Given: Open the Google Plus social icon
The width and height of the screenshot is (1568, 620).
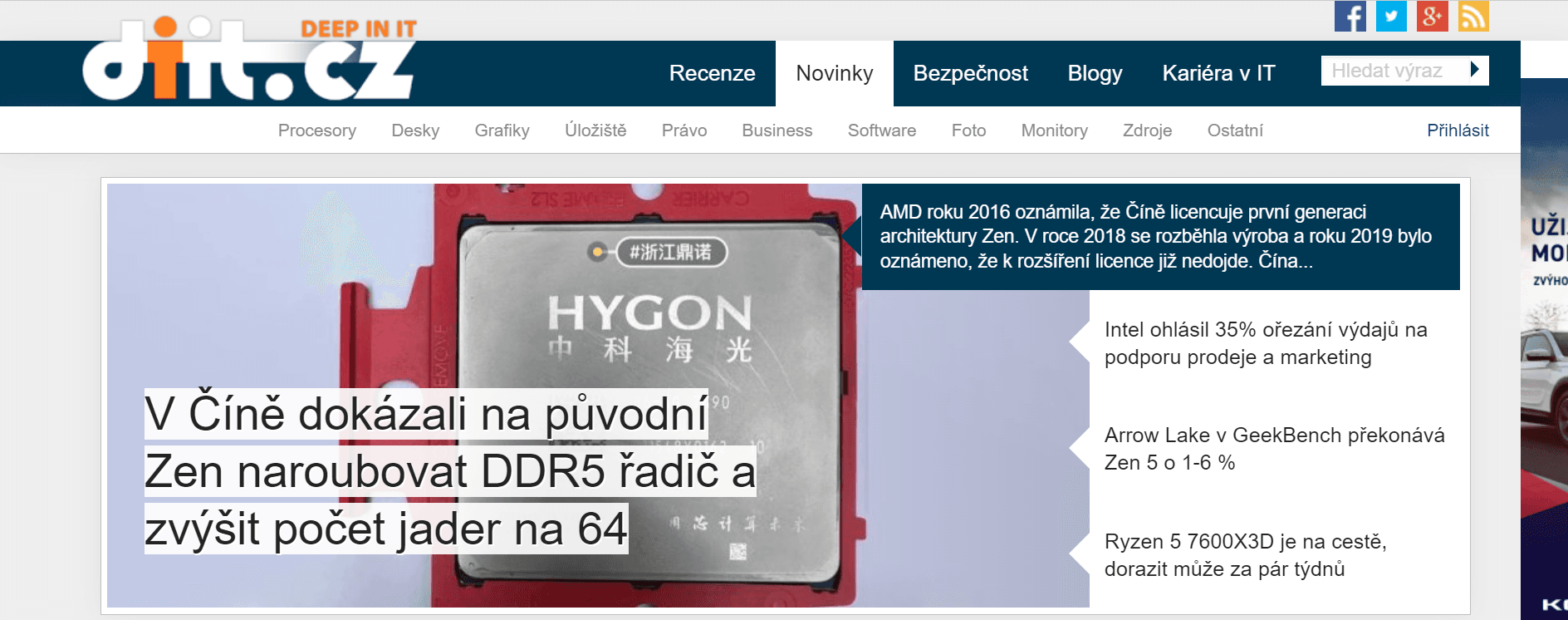Looking at the screenshot, I should click(x=1433, y=16).
